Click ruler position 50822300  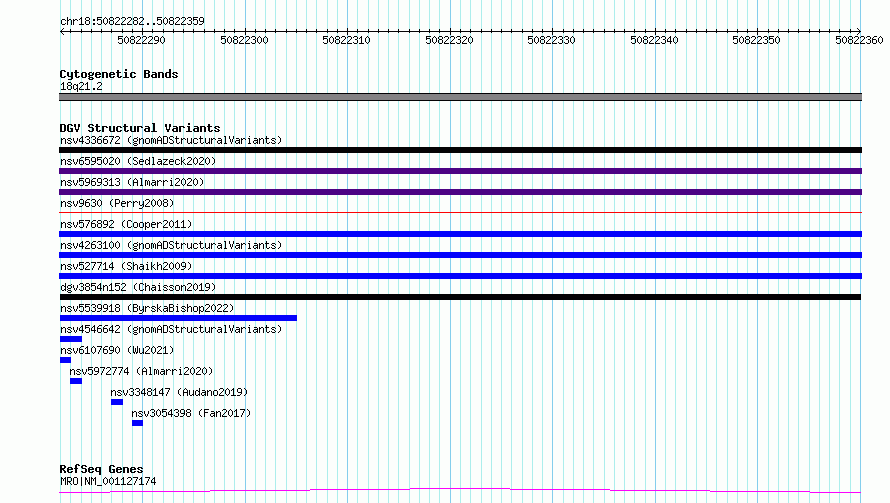tap(244, 40)
